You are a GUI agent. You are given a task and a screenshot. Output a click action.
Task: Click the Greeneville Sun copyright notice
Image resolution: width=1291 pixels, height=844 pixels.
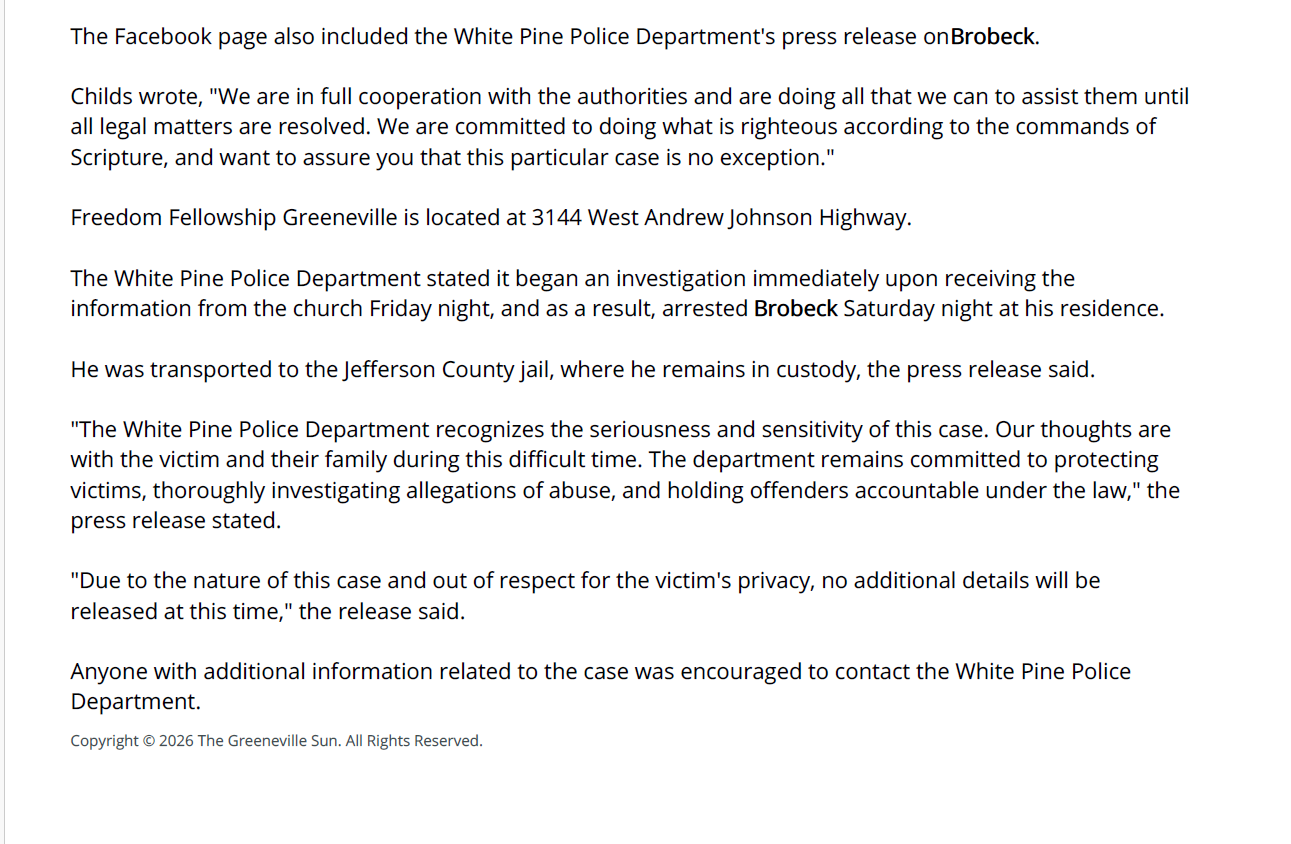276,741
